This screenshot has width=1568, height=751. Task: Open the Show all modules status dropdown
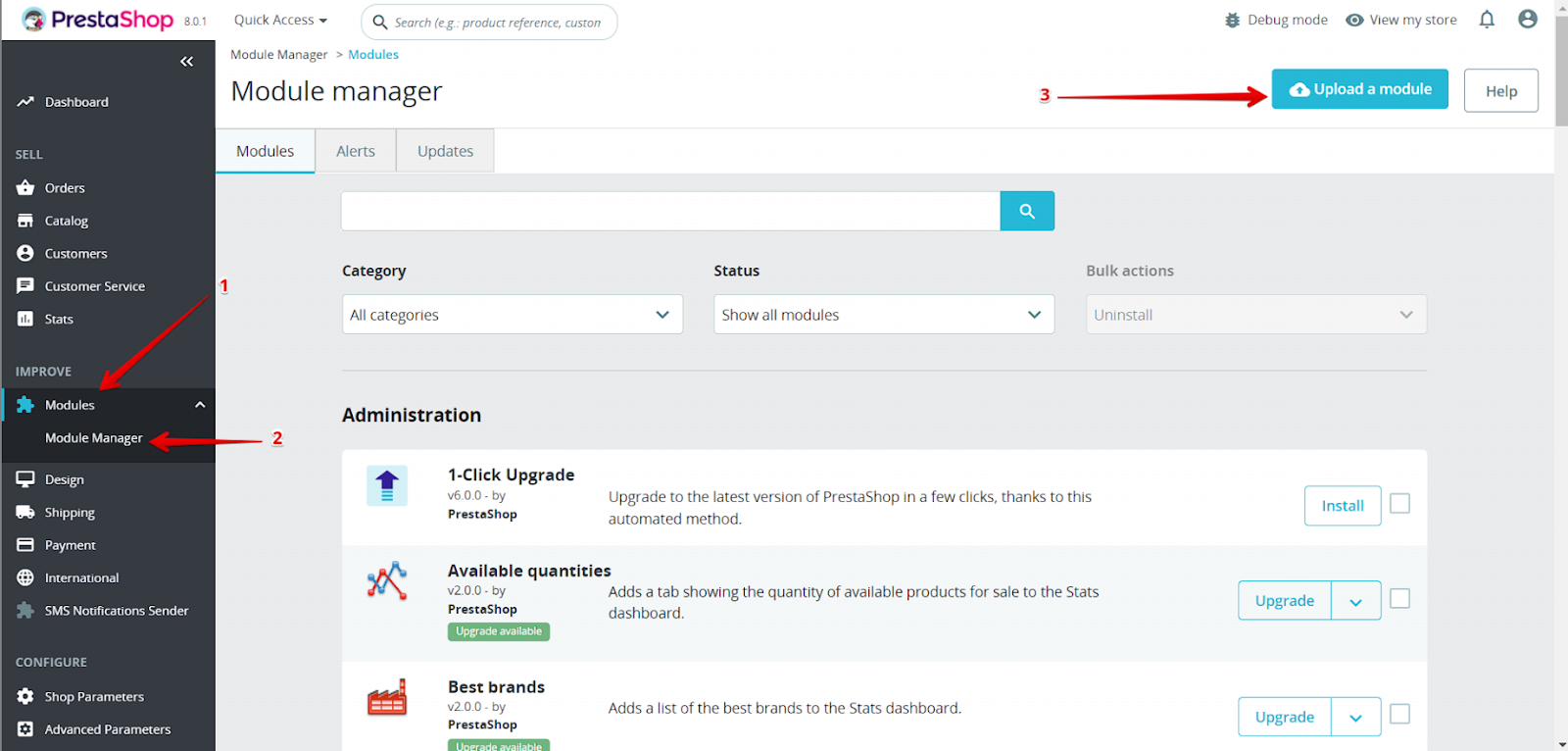[884, 315]
